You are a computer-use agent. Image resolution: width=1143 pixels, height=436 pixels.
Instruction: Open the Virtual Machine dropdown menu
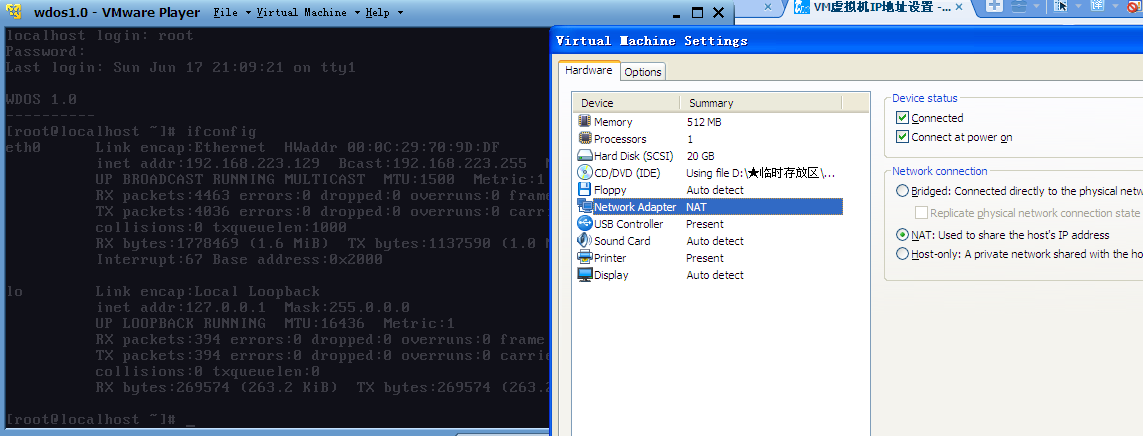click(305, 13)
